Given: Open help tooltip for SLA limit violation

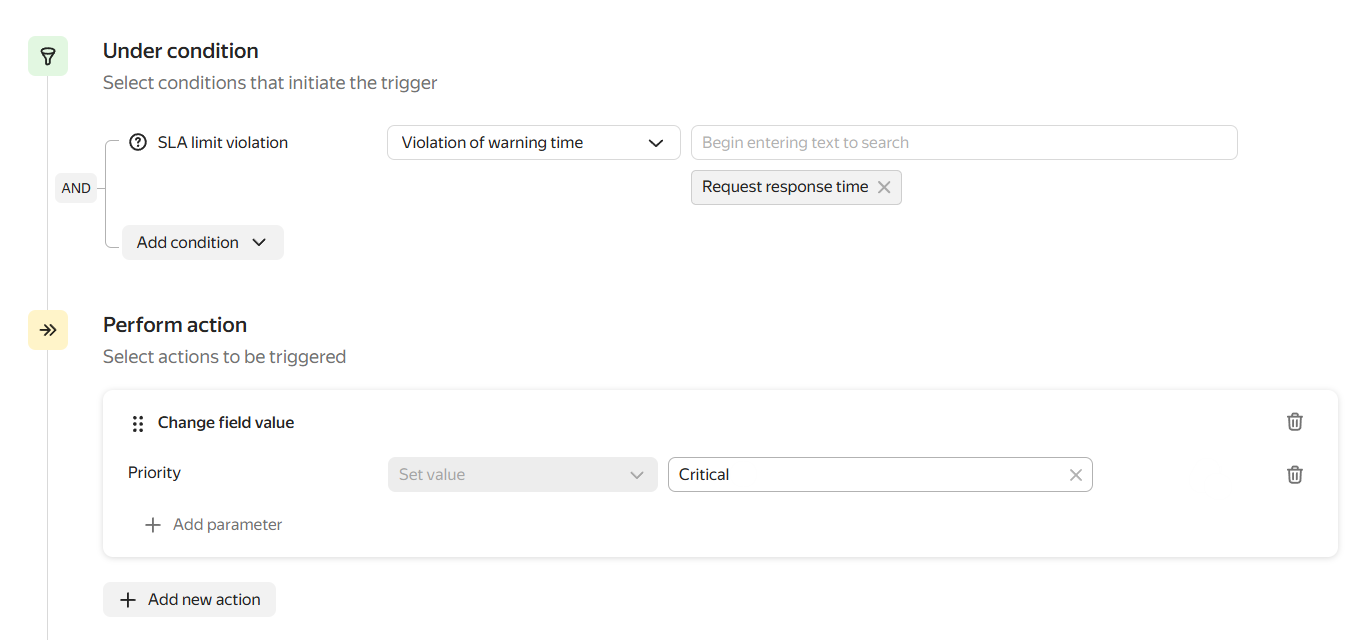Looking at the screenshot, I should (138, 143).
